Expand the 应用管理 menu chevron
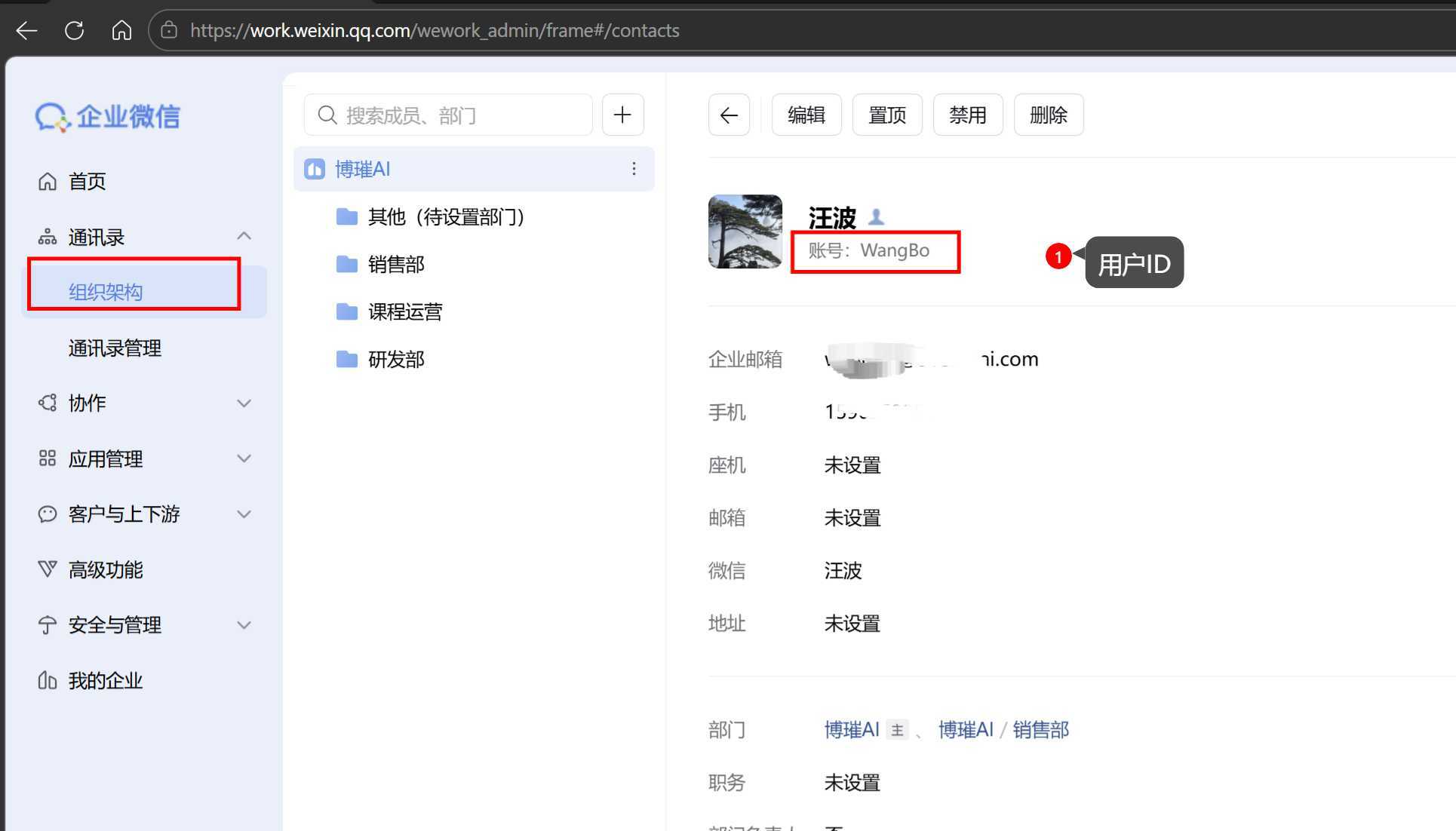Image resolution: width=1456 pixels, height=831 pixels. [244, 458]
